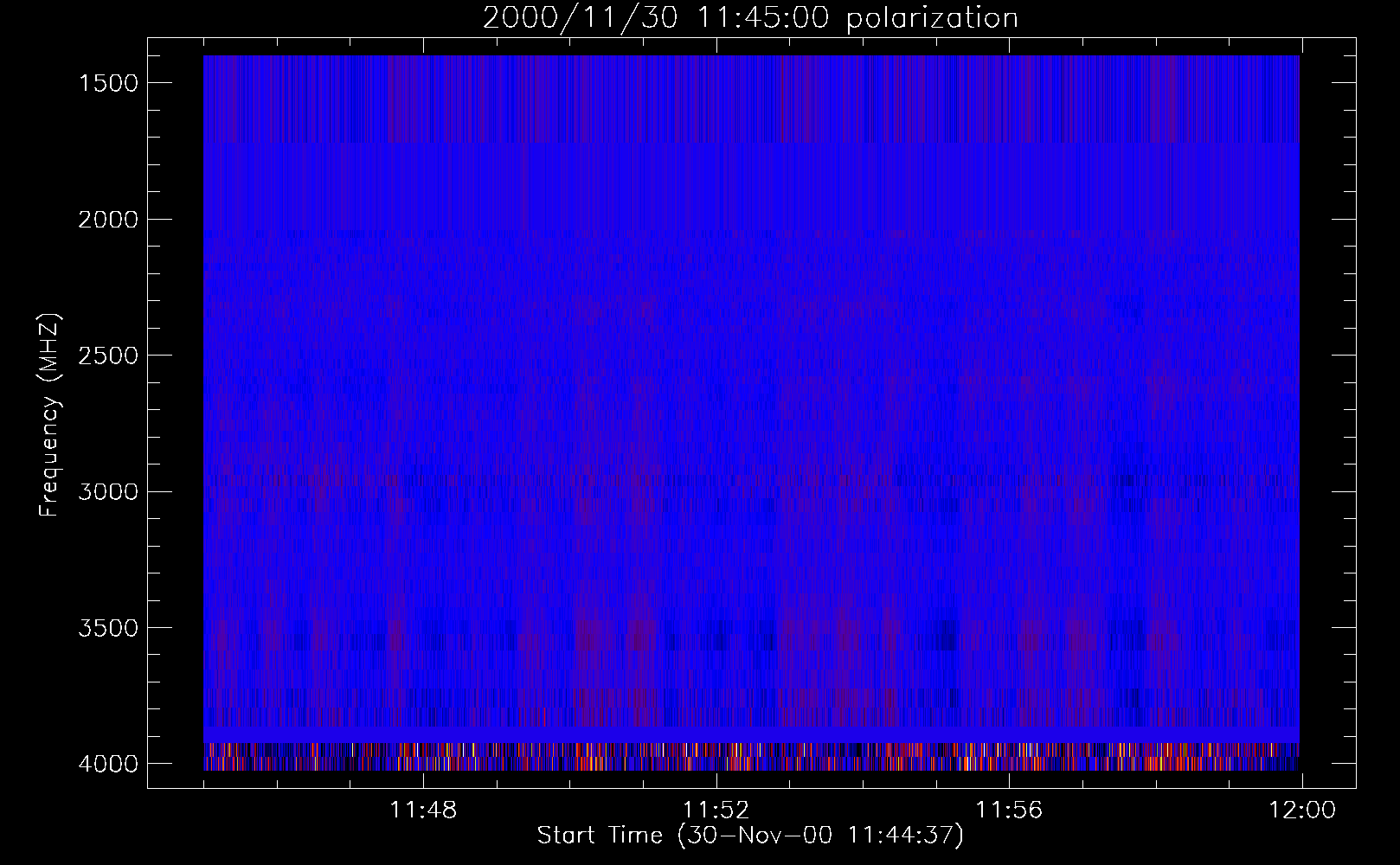Click the 11:56 time tick label
The height and width of the screenshot is (865, 1400).
[1009, 811]
